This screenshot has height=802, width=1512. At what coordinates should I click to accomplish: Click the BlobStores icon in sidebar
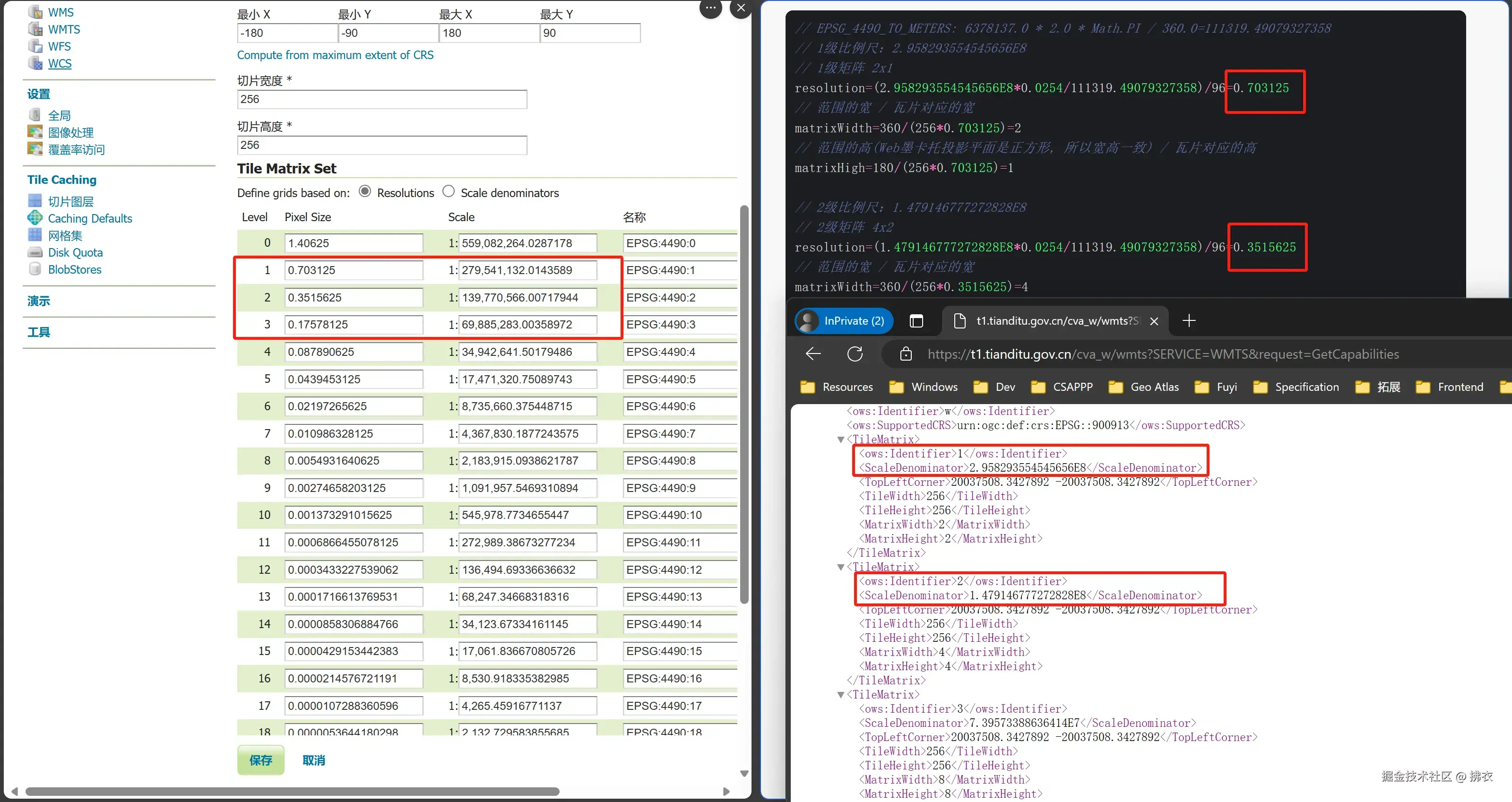[35, 269]
